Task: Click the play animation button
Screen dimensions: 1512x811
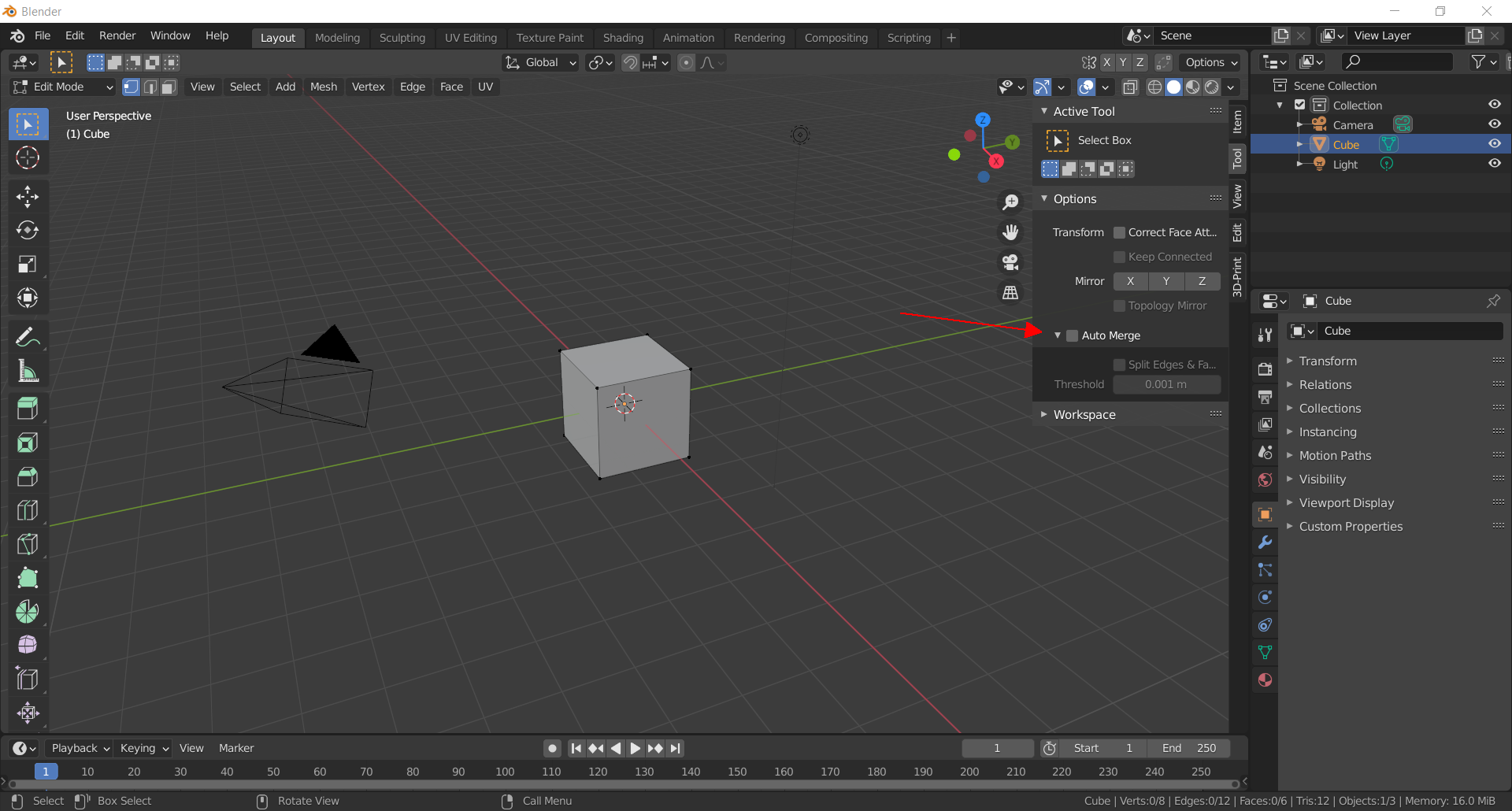Action: (x=635, y=748)
